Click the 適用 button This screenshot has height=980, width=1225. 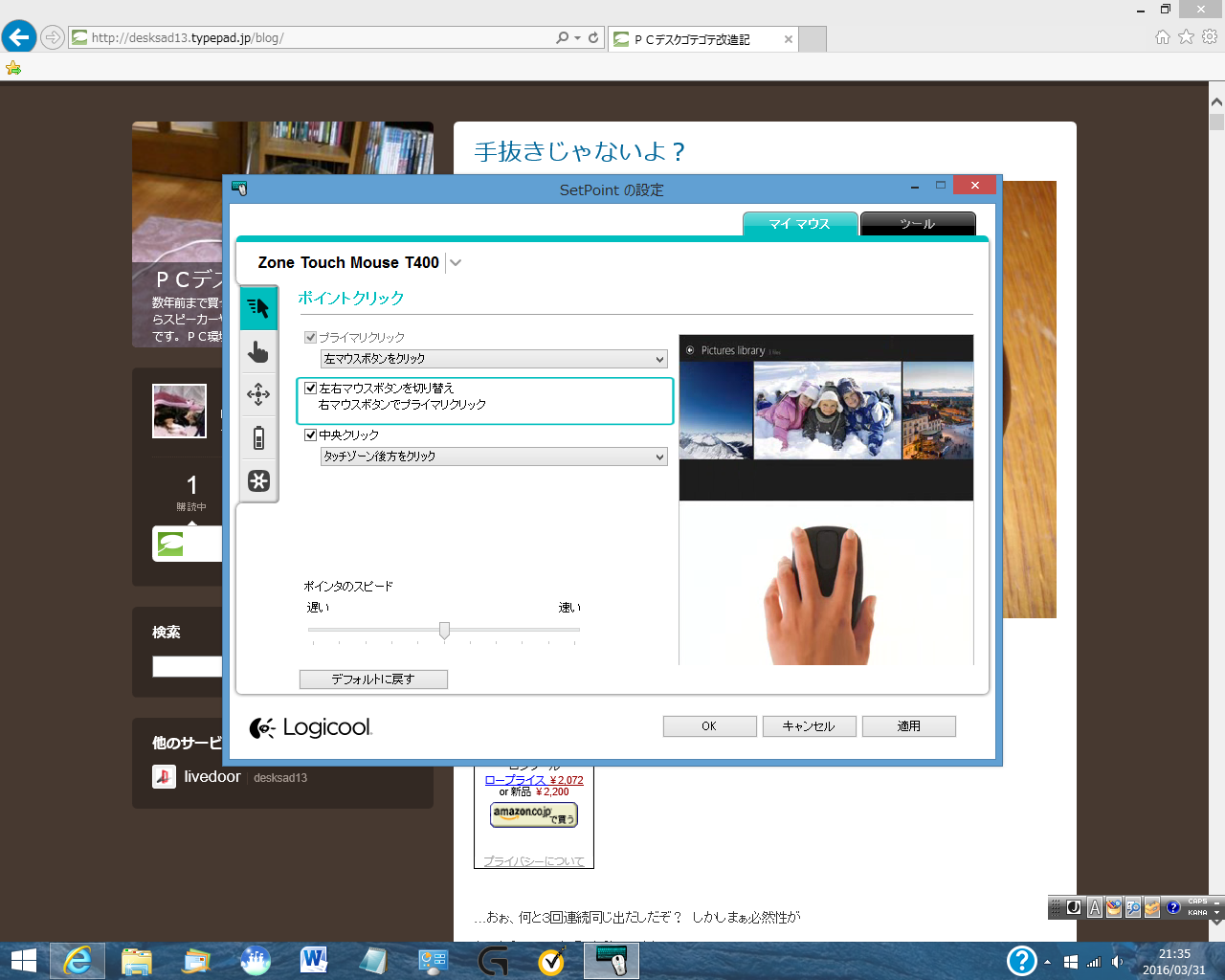point(909,726)
